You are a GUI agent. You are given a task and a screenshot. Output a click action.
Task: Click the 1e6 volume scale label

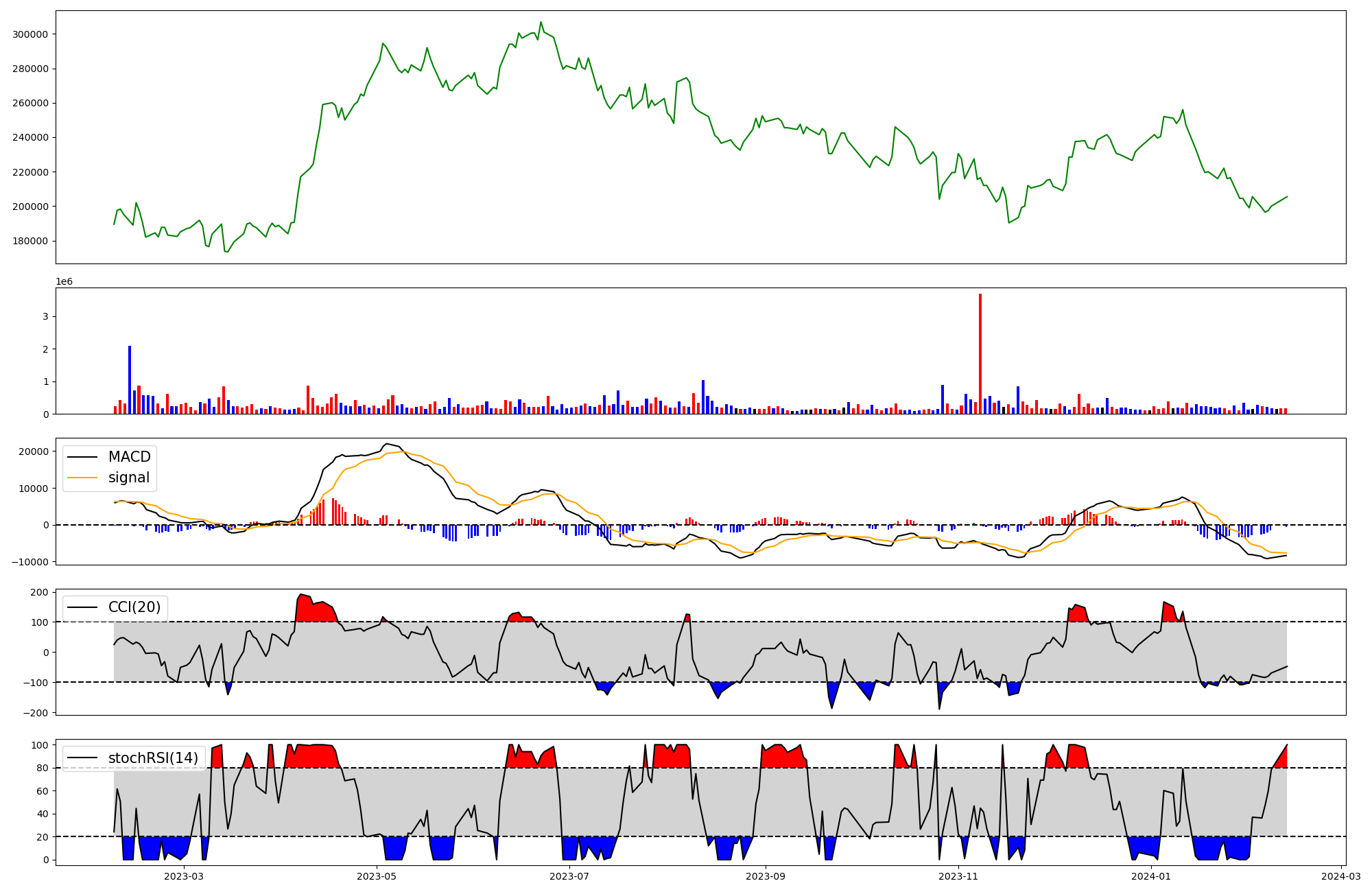(64, 282)
